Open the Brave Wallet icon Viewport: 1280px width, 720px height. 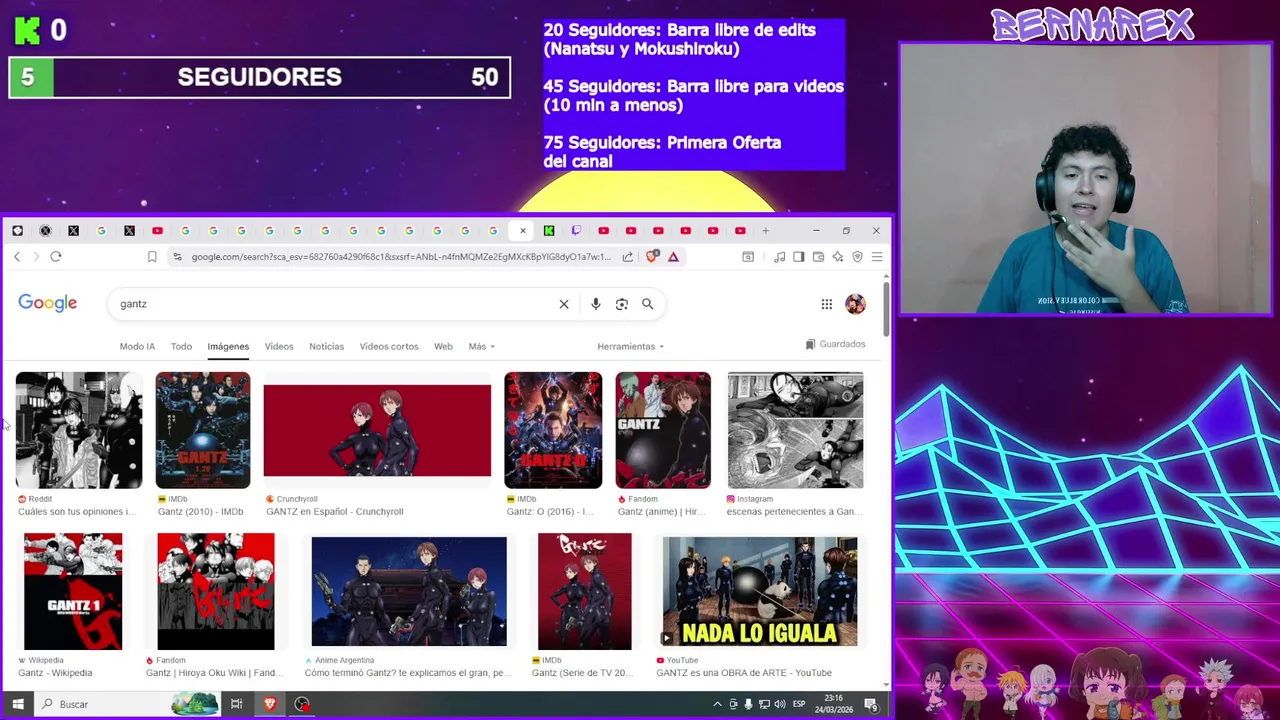tap(818, 257)
